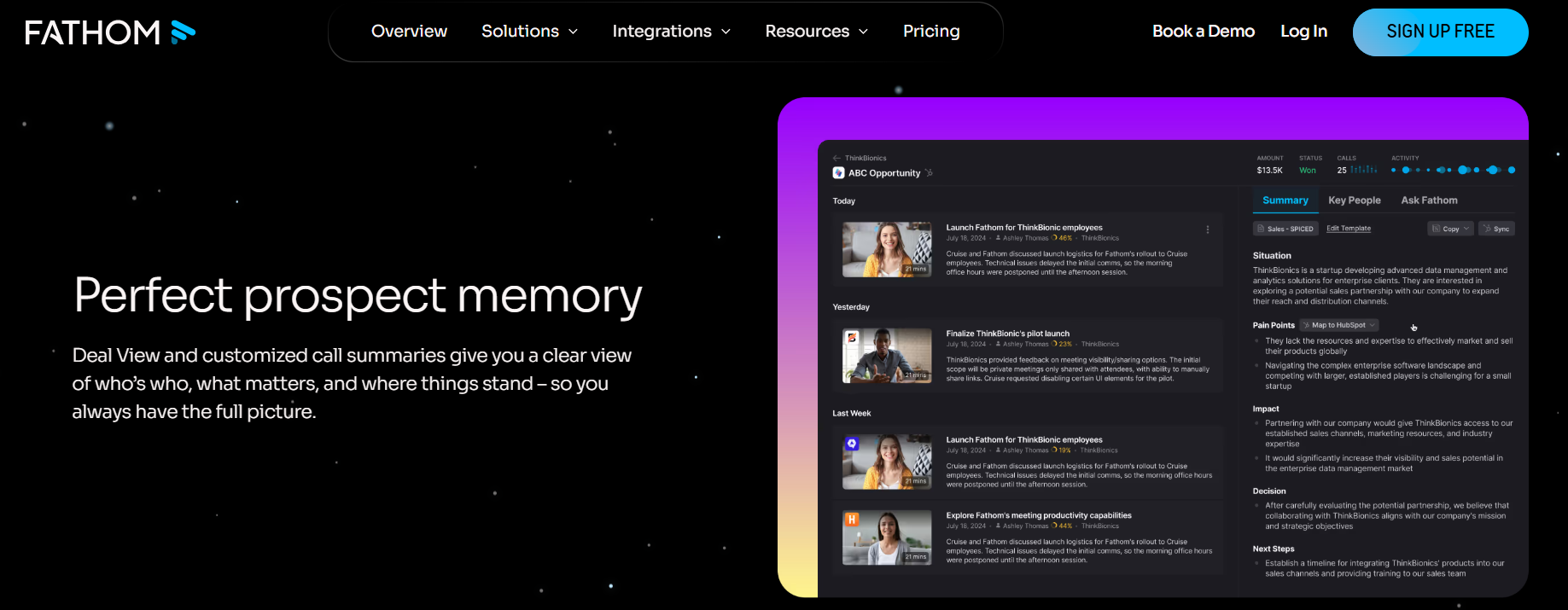Click the ABC Opportunity title
This screenshot has height=610, width=1568.
point(884,173)
